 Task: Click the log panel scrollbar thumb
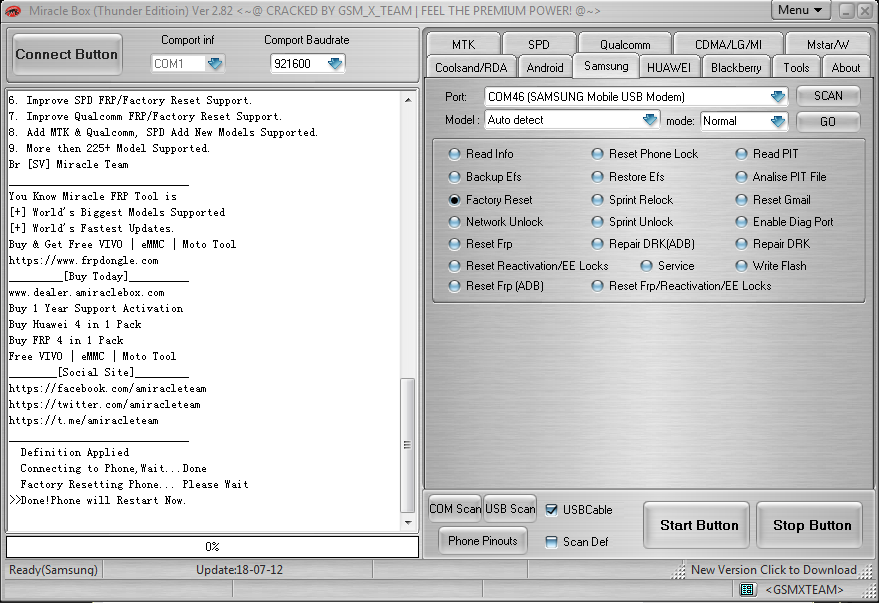[x=408, y=446]
